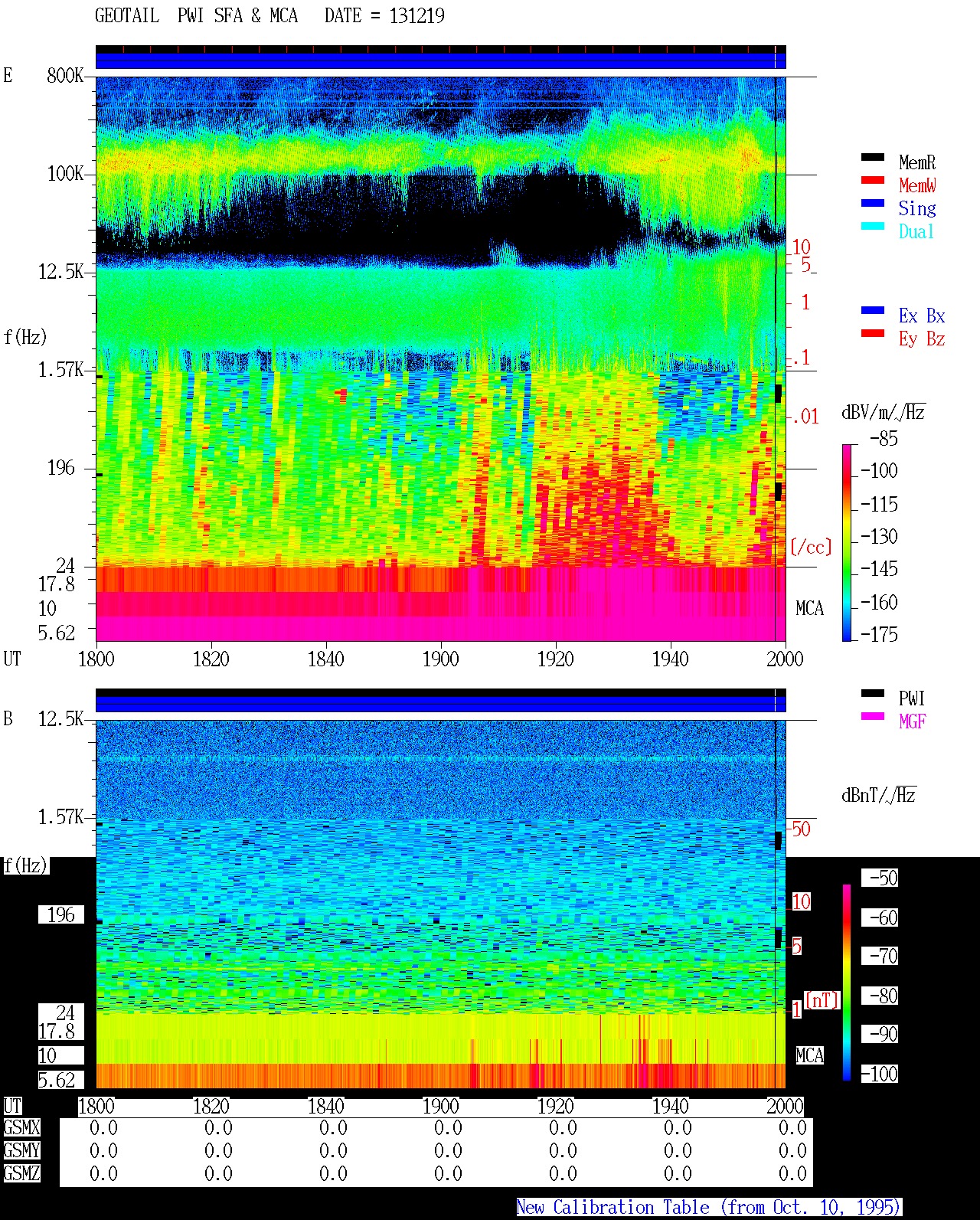Select the 'Ey Bz' legend label

pyautogui.click(x=922, y=339)
